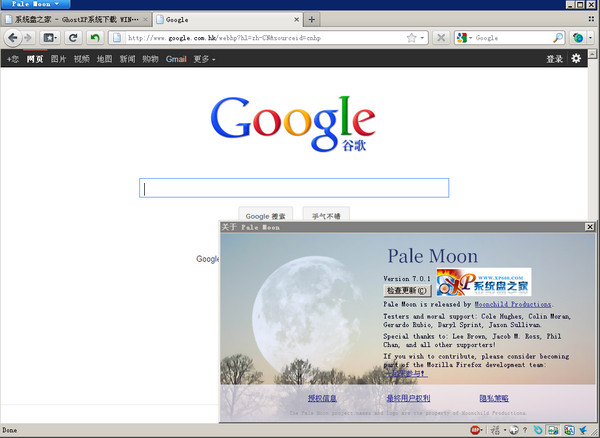This screenshot has width=600, height=438.
Task: Click the stop loading X icon
Action: [441, 38]
